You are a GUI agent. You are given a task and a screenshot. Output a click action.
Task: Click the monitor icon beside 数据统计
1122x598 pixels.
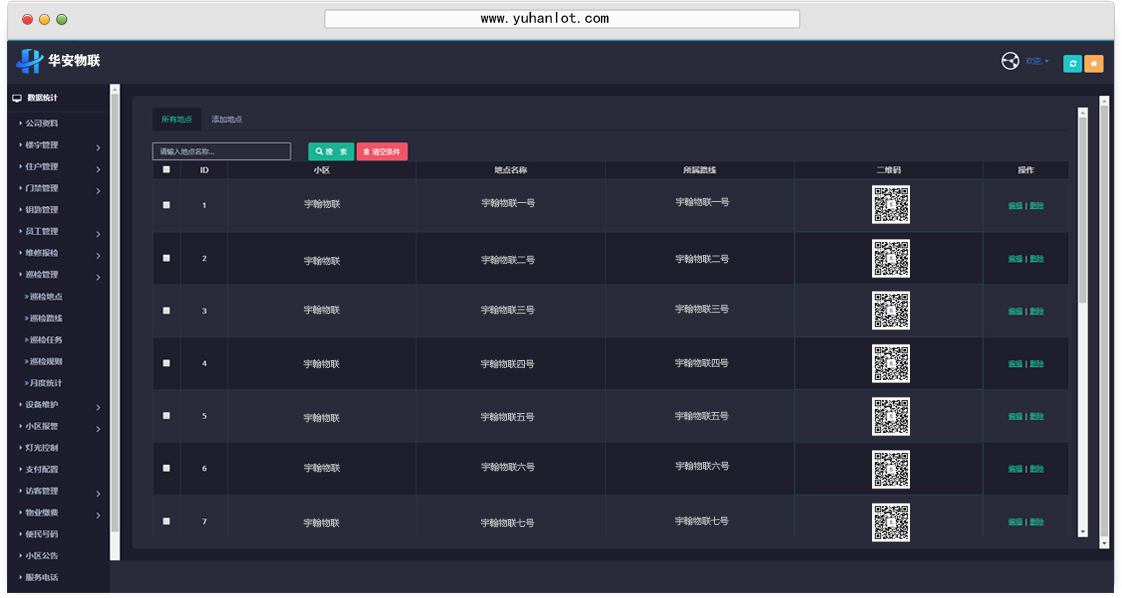point(17,98)
